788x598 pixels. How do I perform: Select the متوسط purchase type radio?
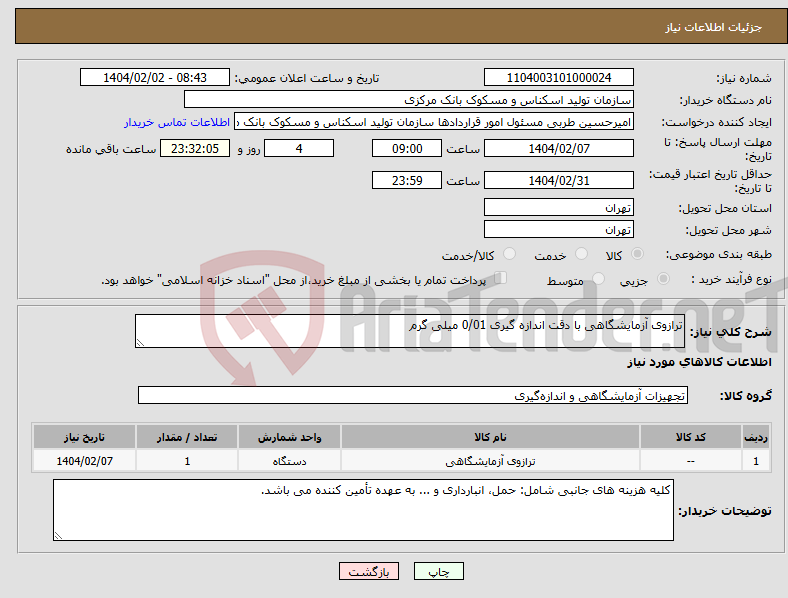coord(598,278)
